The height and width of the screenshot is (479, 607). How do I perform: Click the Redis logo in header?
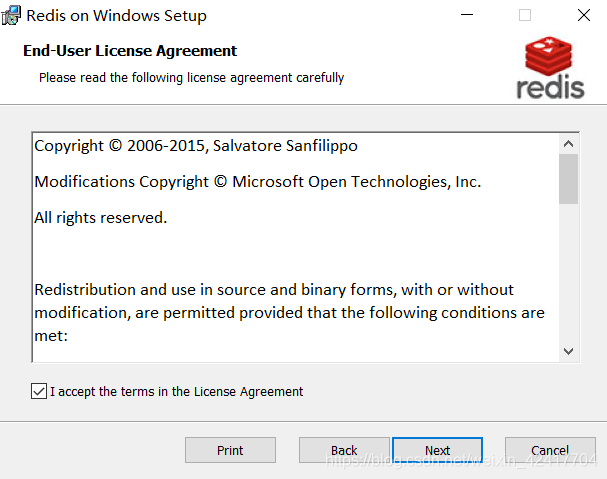pyautogui.click(x=550, y=67)
